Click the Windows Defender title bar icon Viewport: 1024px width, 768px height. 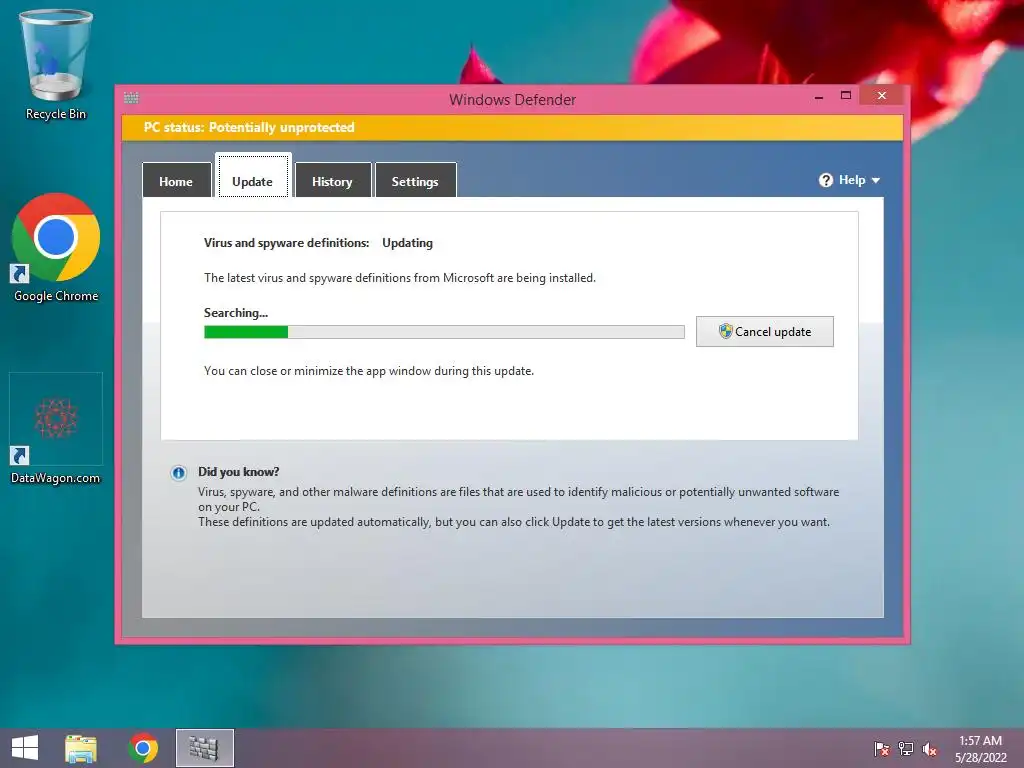coord(131,98)
